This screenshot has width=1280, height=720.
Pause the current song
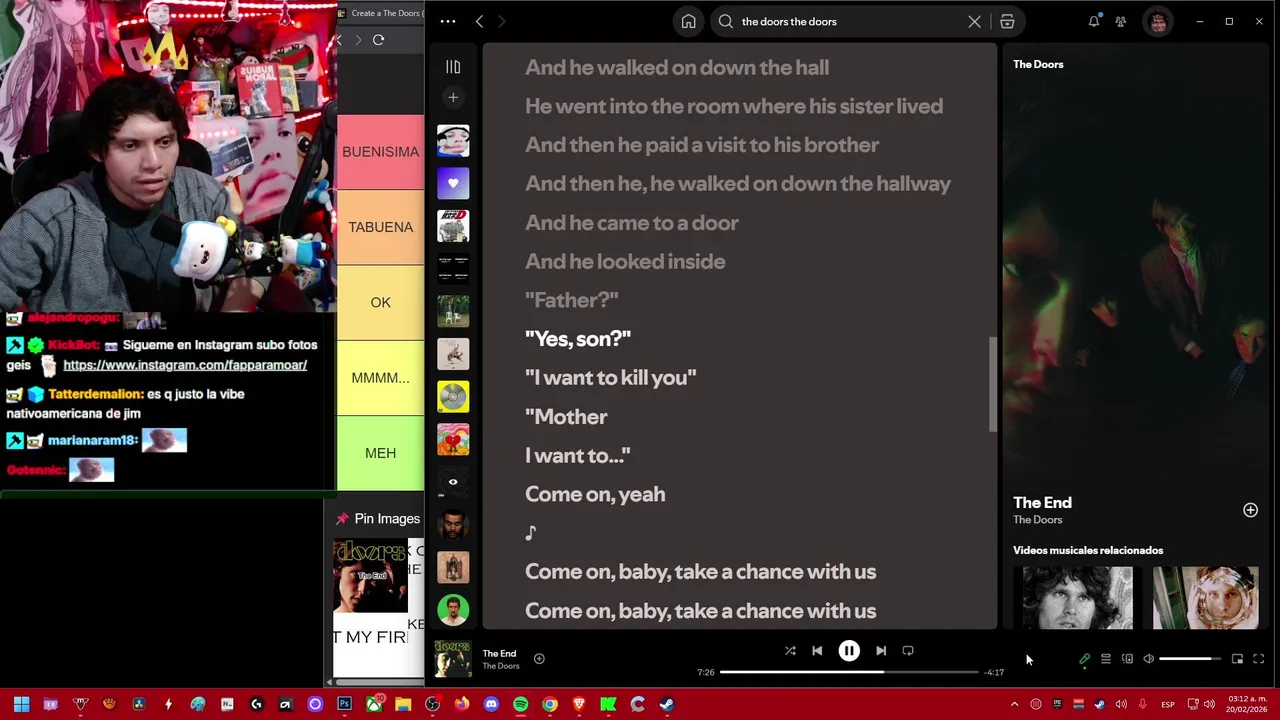click(x=849, y=651)
